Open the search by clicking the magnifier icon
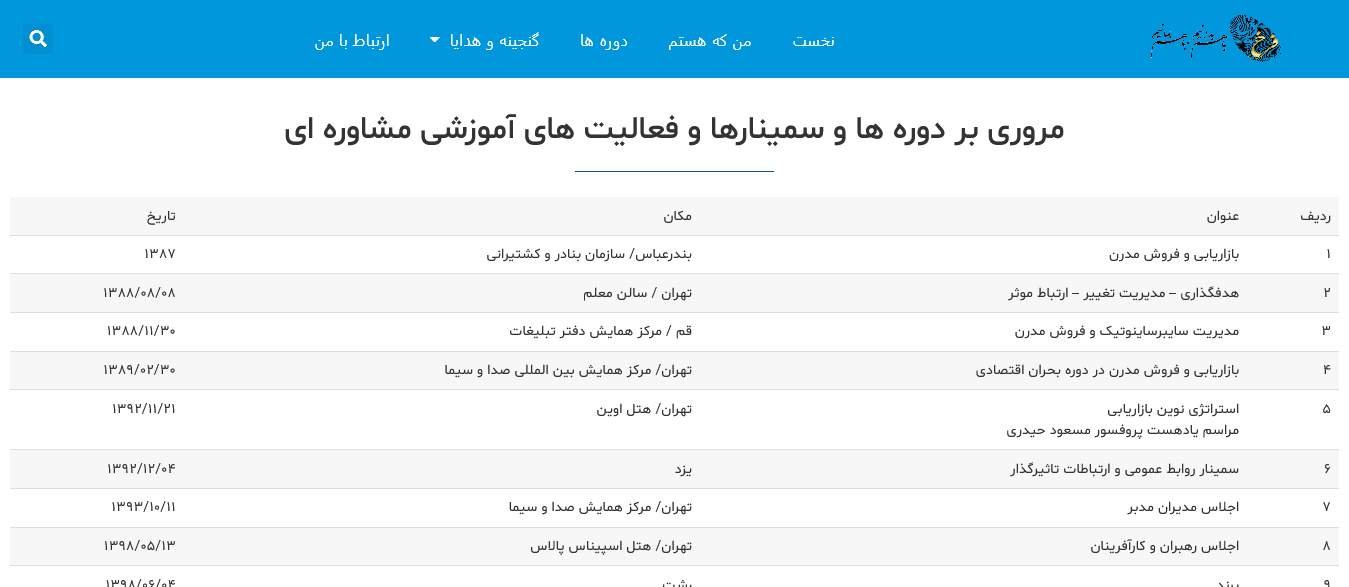The width and height of the screenshot is (1349, 587). [38, 39]
